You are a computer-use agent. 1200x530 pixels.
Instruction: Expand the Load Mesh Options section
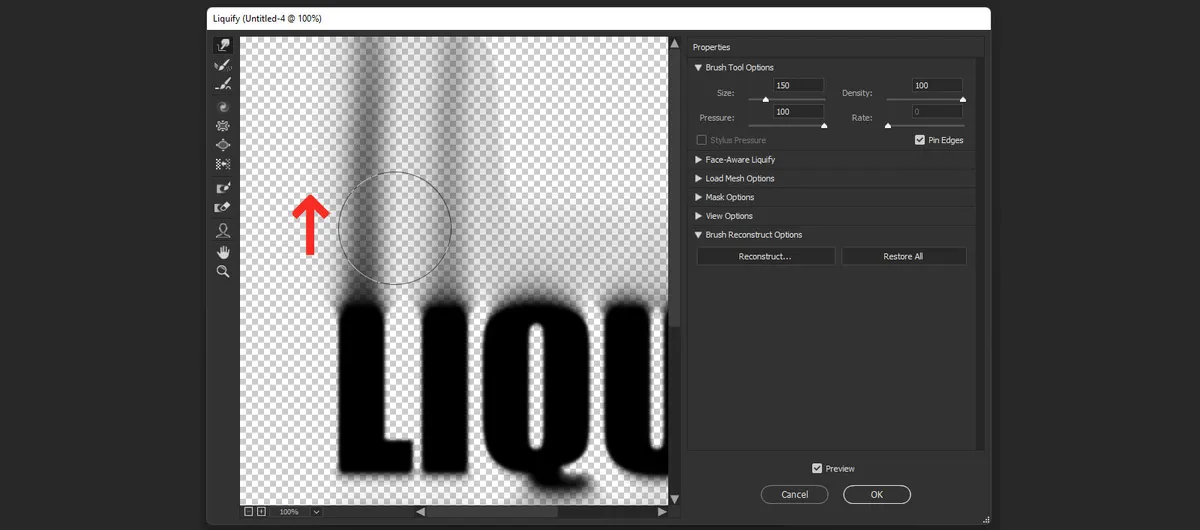(698, 178)
